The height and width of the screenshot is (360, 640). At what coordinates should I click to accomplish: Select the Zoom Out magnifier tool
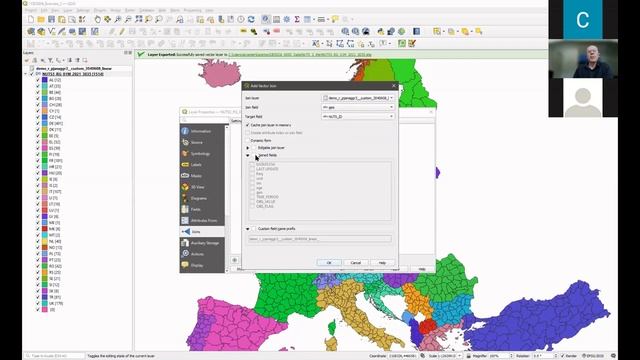(128, 19)
